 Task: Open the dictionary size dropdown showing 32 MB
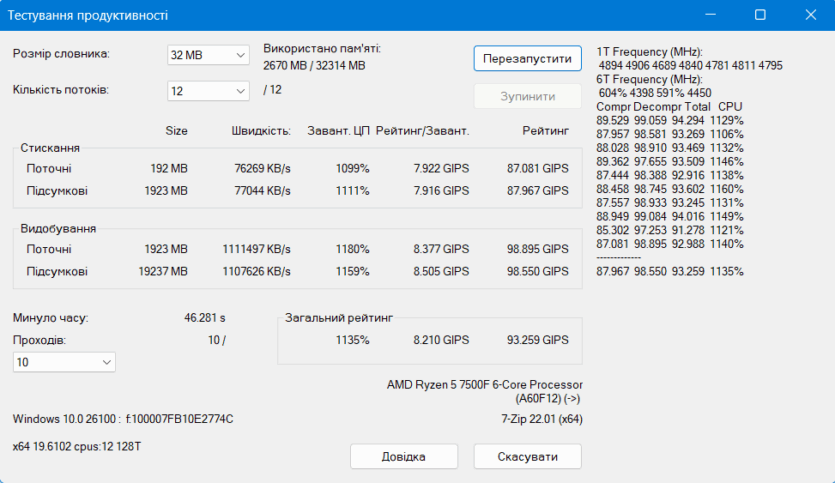(x=208, y=55)
